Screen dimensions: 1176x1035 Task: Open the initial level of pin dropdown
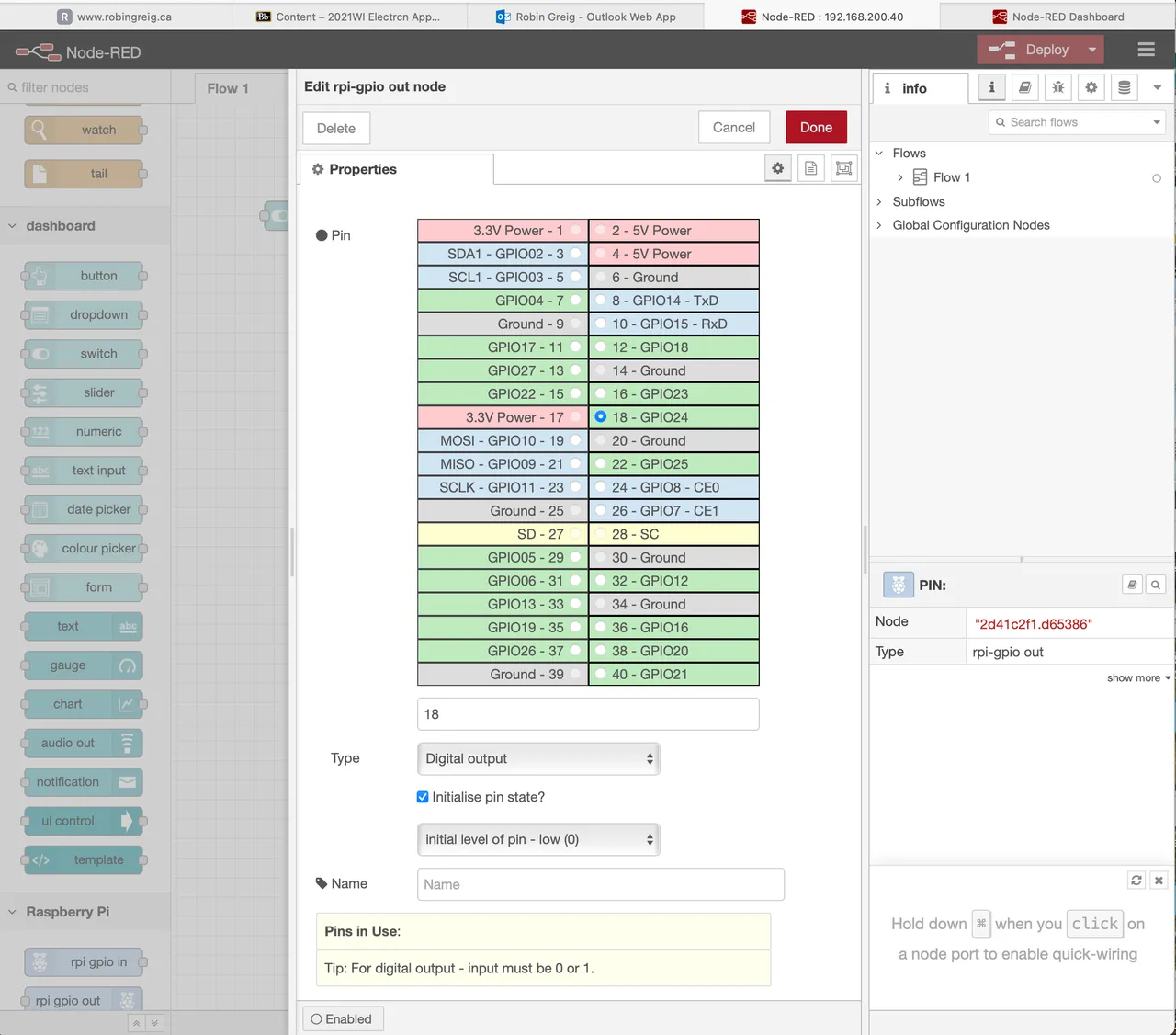point(538,839)
